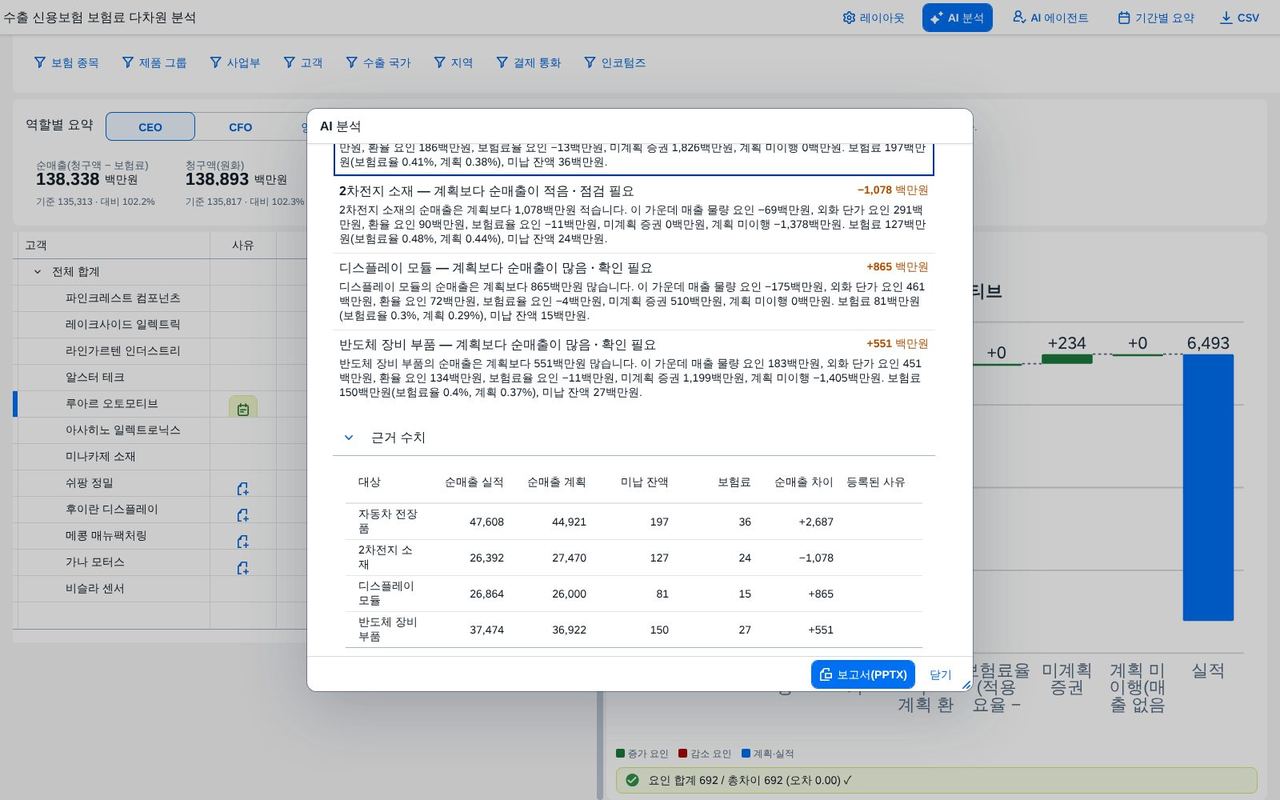Select 미나카제 소재 customer row
This screenshot has height=800, width=1280.
pos(100,456)
